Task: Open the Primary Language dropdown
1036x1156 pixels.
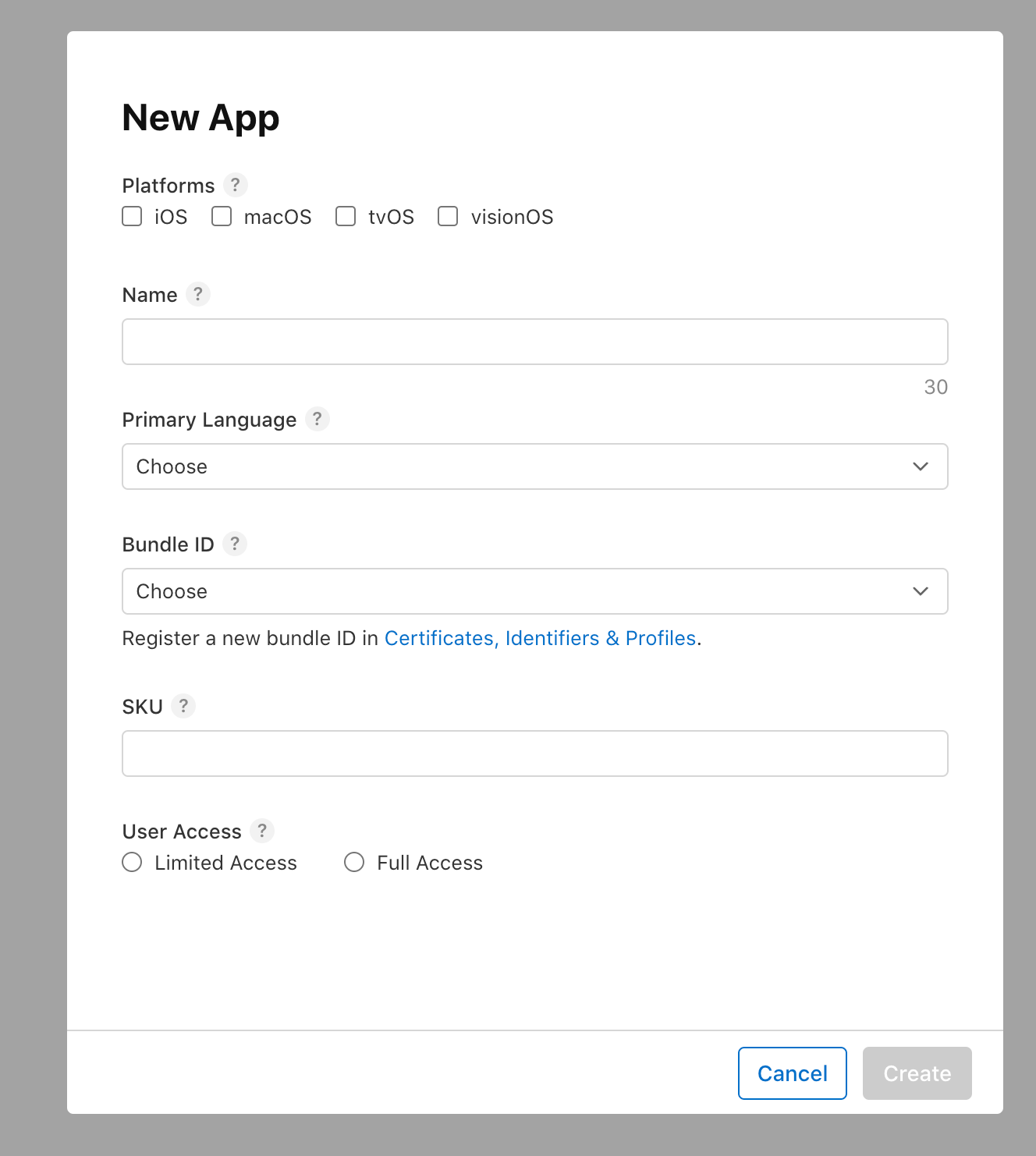Action: point(535,466)
